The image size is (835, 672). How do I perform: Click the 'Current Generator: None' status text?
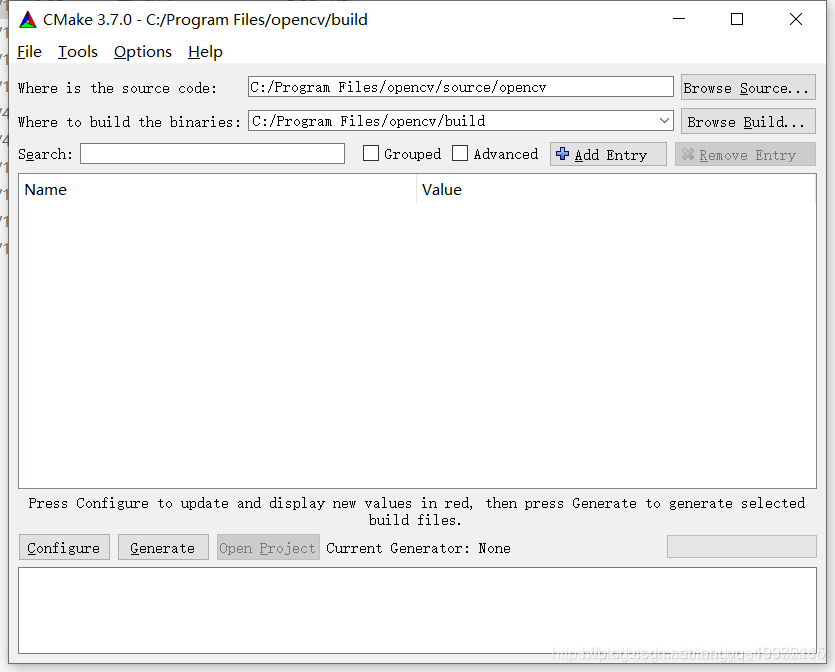tap(418, 548)
